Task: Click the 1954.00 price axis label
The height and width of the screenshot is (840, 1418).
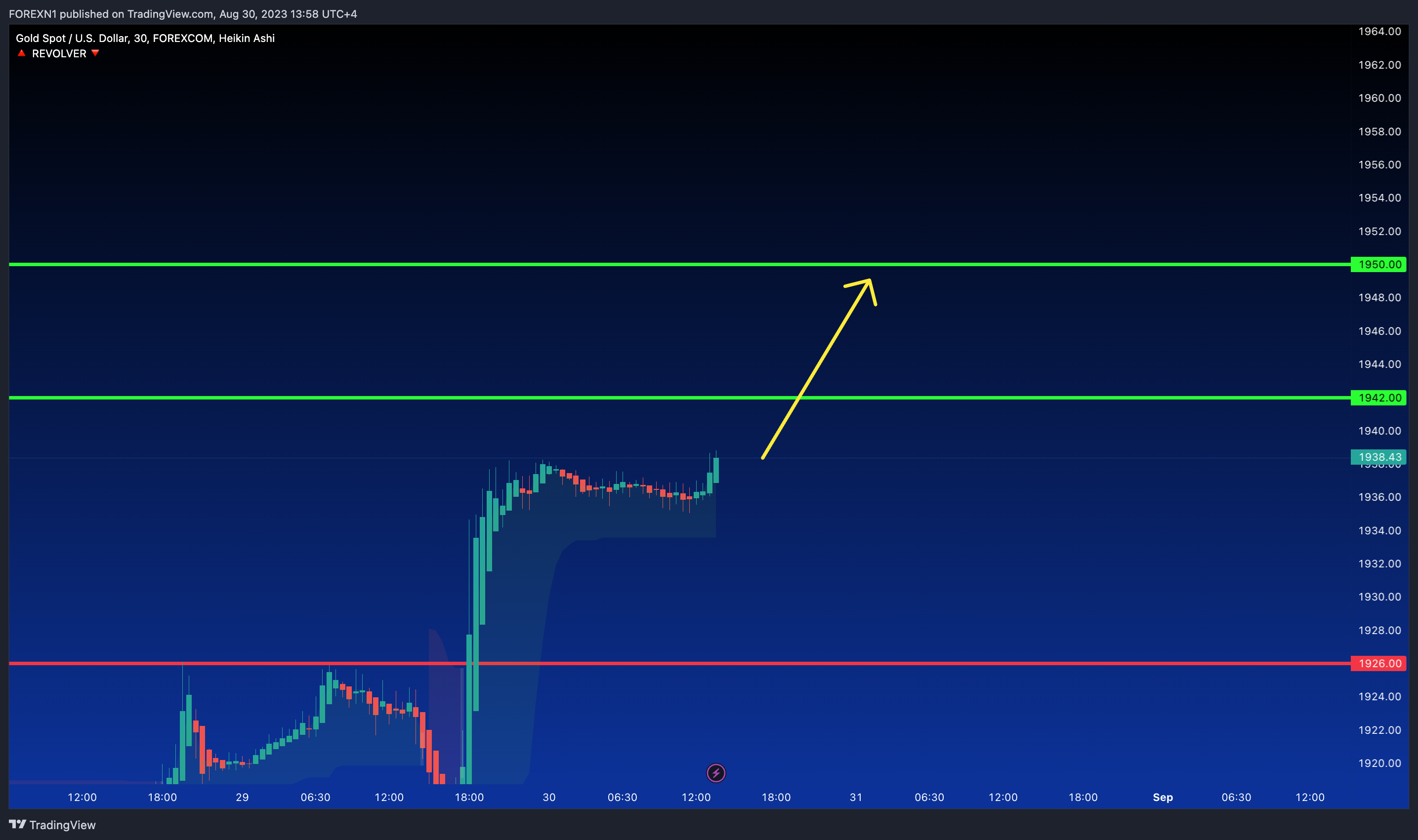Action: tap(1379, 198)
